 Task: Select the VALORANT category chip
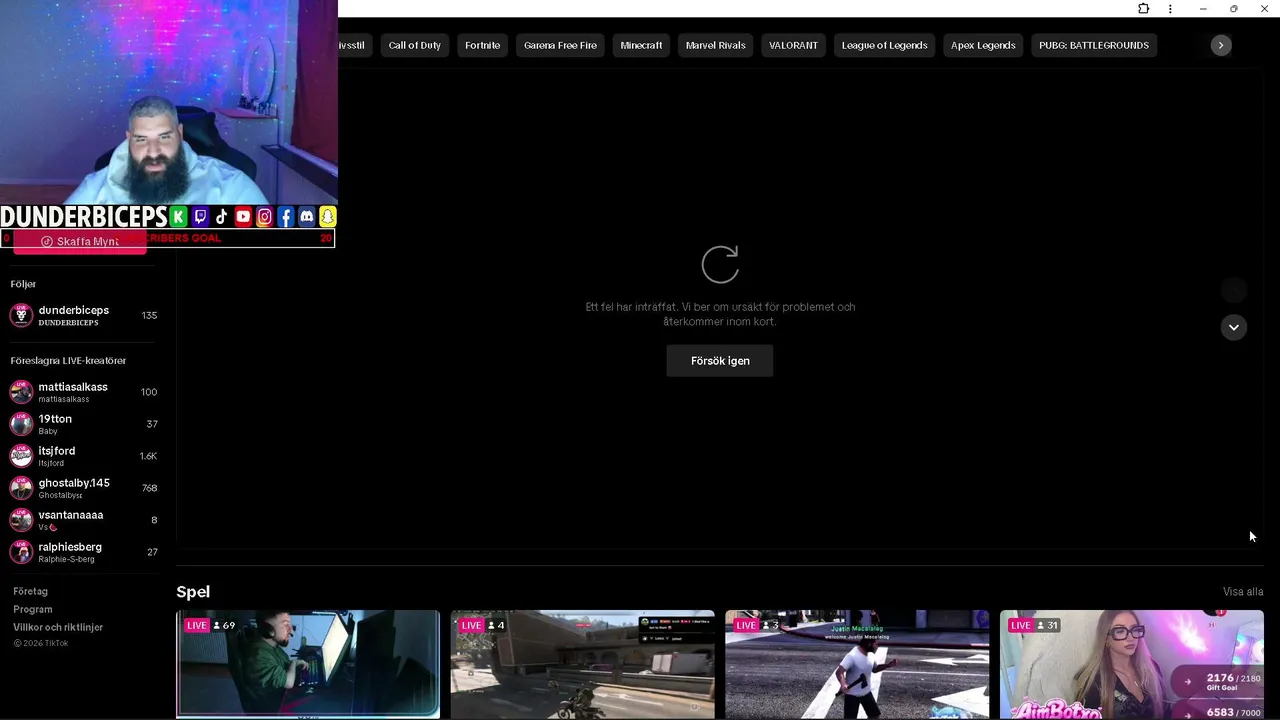[793, 45]
